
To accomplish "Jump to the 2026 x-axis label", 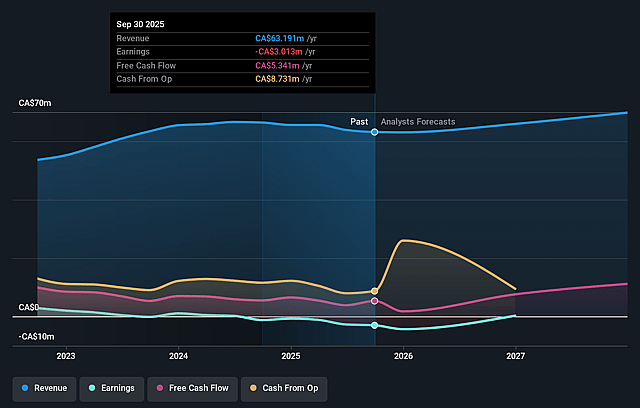I will coord(404,355).
